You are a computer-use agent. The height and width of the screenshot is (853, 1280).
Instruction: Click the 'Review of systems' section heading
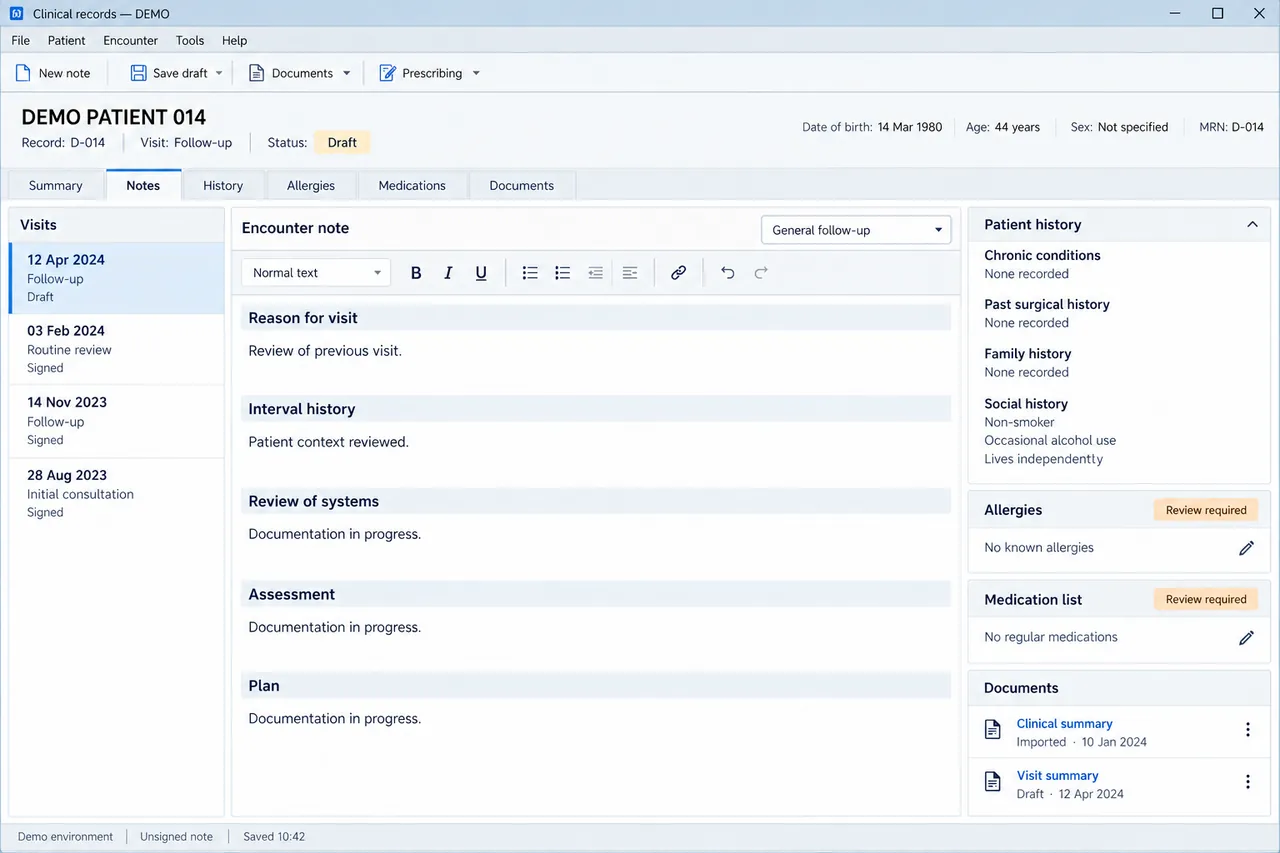point(314,502)
